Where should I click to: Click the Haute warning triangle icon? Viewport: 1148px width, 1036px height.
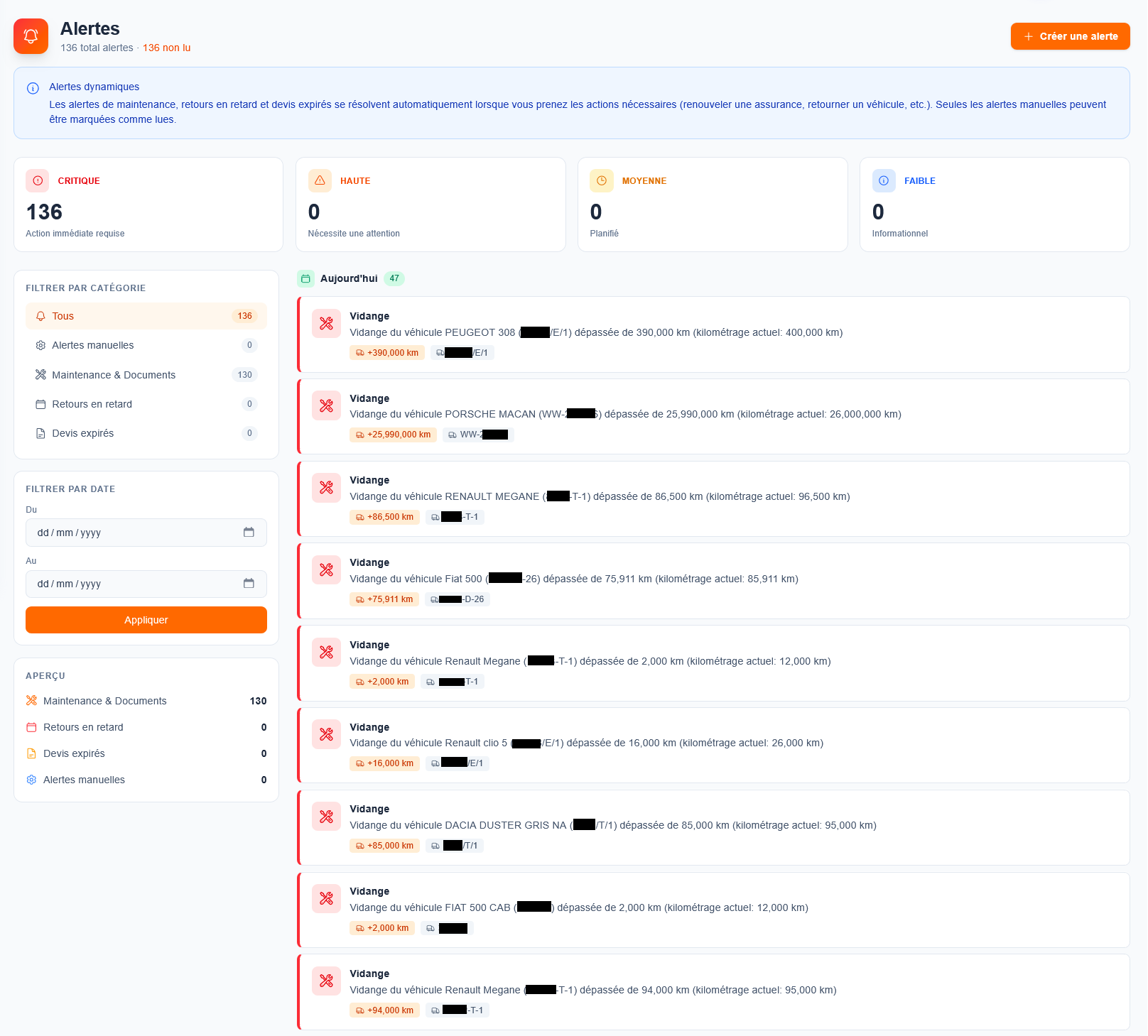coord(320,180)
